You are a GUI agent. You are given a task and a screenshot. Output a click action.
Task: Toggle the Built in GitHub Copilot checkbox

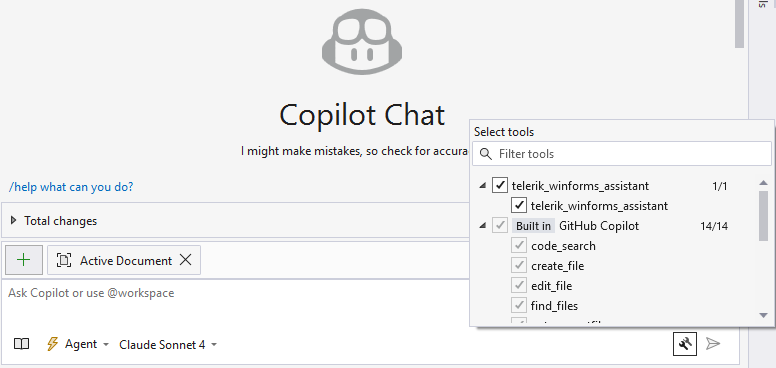click(500, 226)
